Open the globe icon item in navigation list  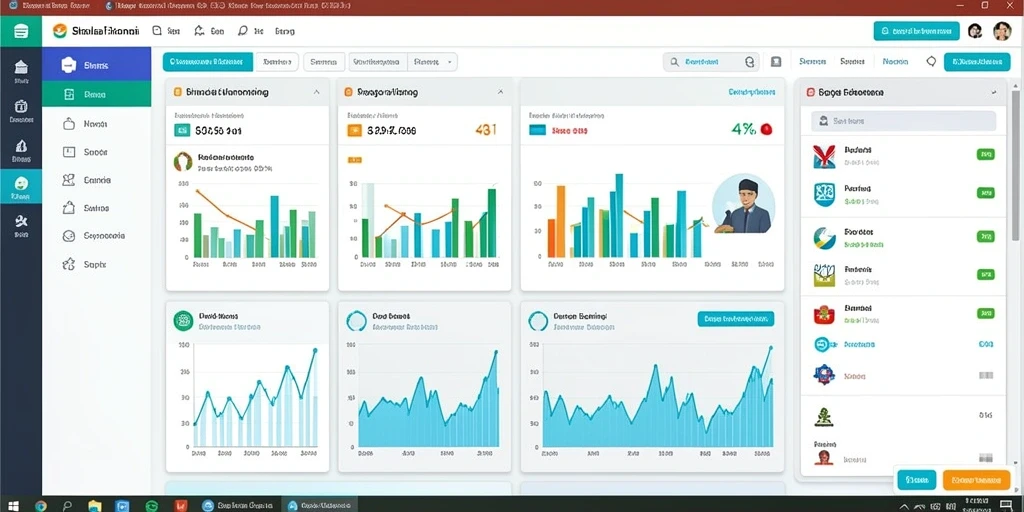(x=69, y=236)
